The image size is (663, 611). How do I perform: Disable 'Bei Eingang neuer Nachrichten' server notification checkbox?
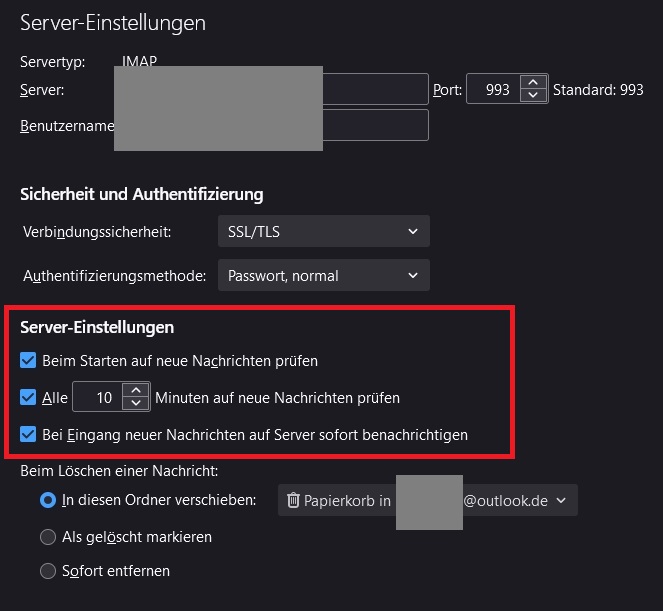click(28, 435)
